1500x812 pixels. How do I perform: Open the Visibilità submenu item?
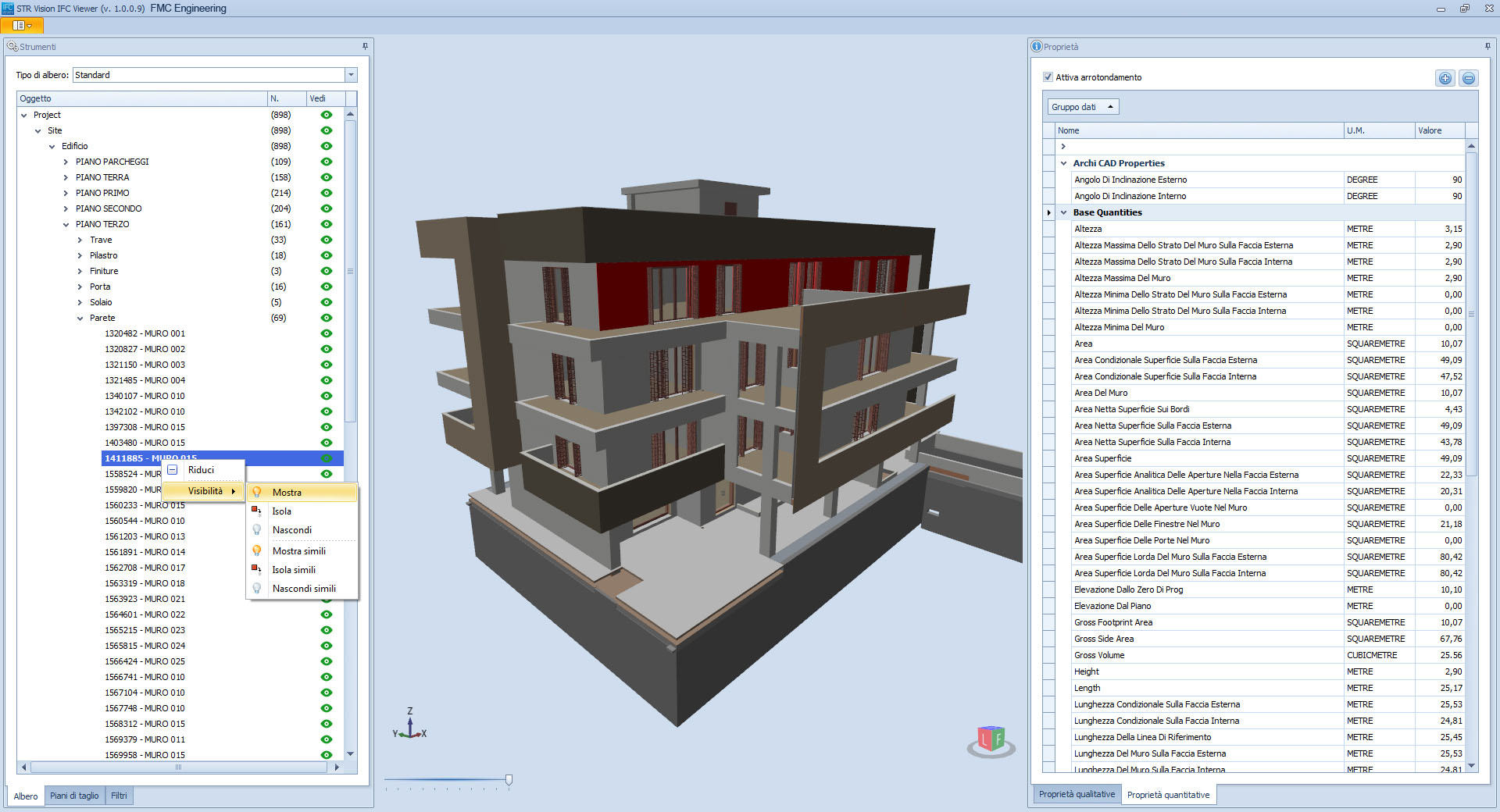(204, 491)
